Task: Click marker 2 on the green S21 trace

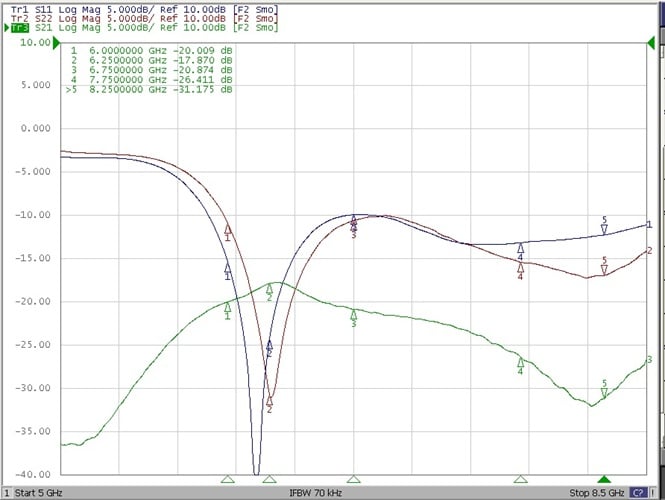Action: (269, 292)
